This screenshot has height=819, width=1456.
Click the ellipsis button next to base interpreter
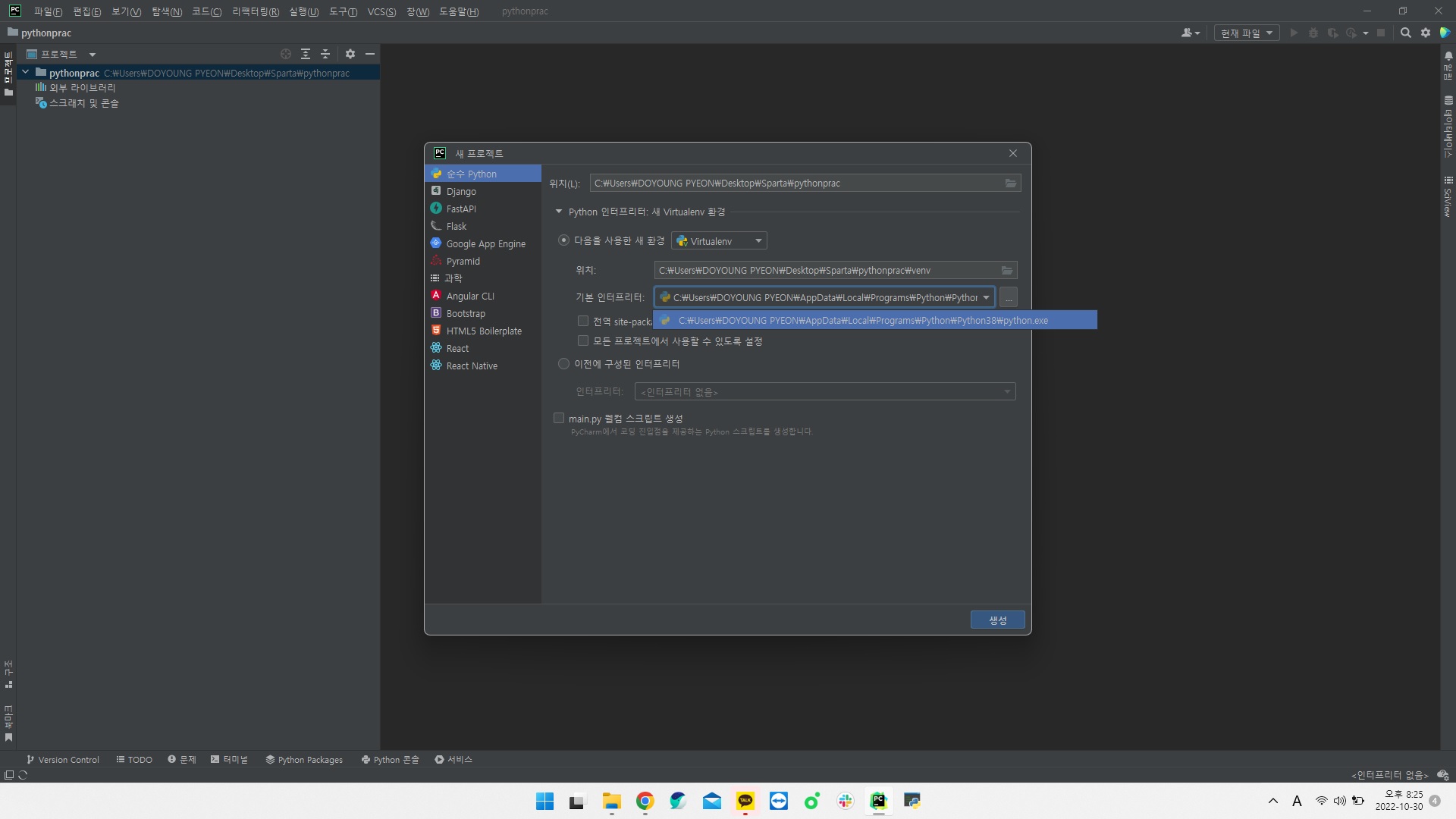pos(1009,298)
